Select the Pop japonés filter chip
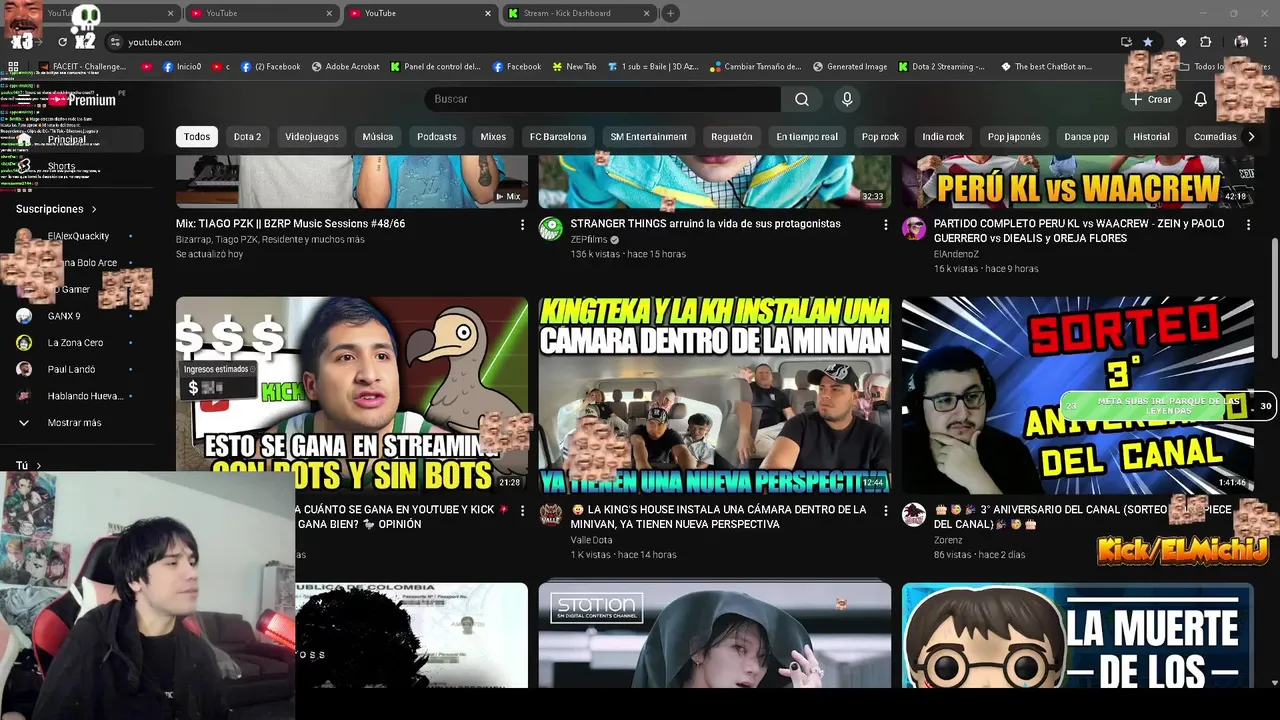1280x720 pixels. tap(1014, 137)
